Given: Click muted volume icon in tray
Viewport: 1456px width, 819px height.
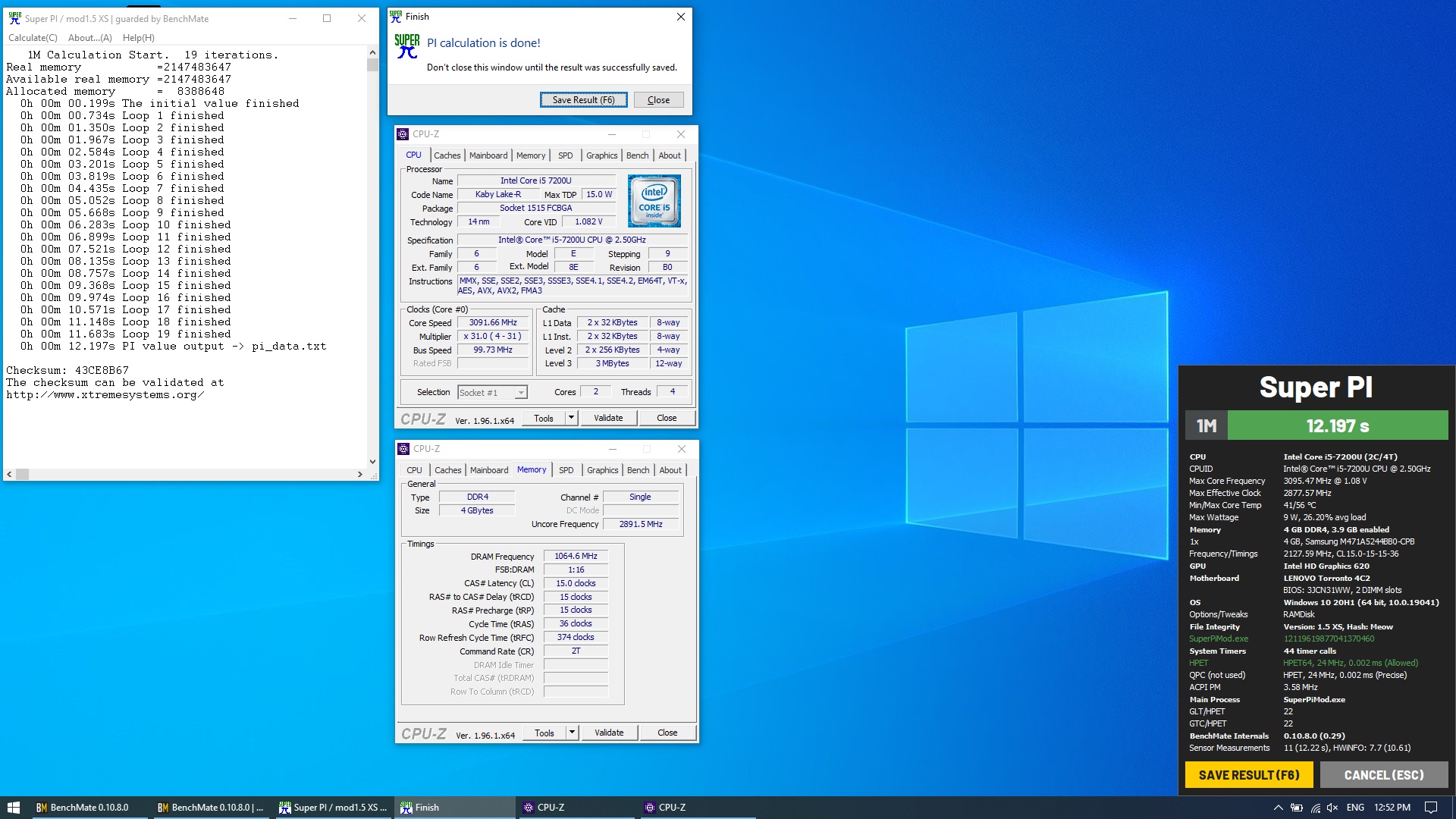Looking at the screenshot, I should pos(1332,808).
